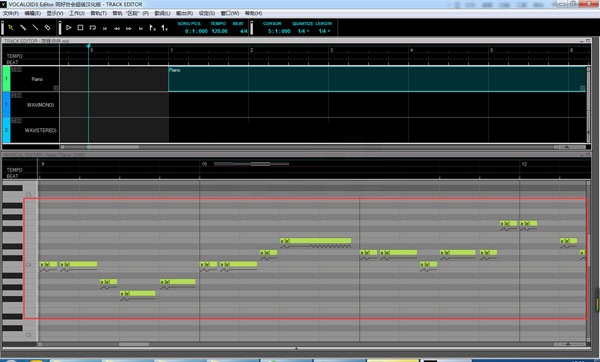Select the line drawing tool
600x362 pixels.
(x=35, y=28)
